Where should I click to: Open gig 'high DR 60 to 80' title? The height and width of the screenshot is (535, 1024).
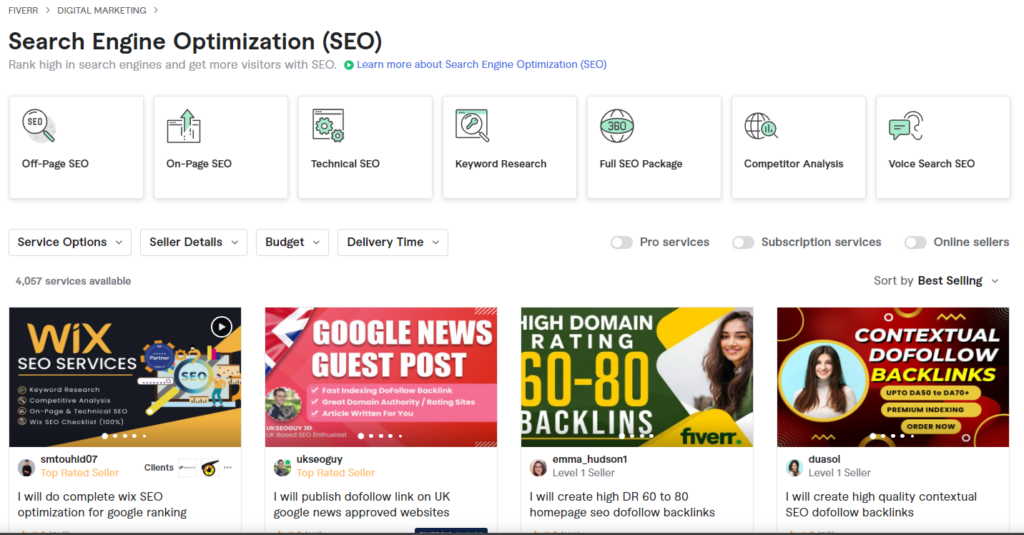pos(622,504)
